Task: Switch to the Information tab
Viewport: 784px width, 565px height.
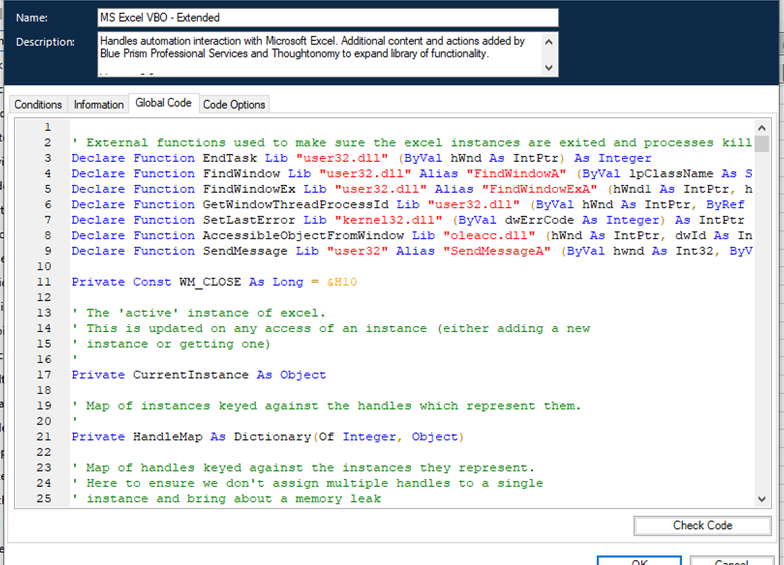Action: coord(98,104)
